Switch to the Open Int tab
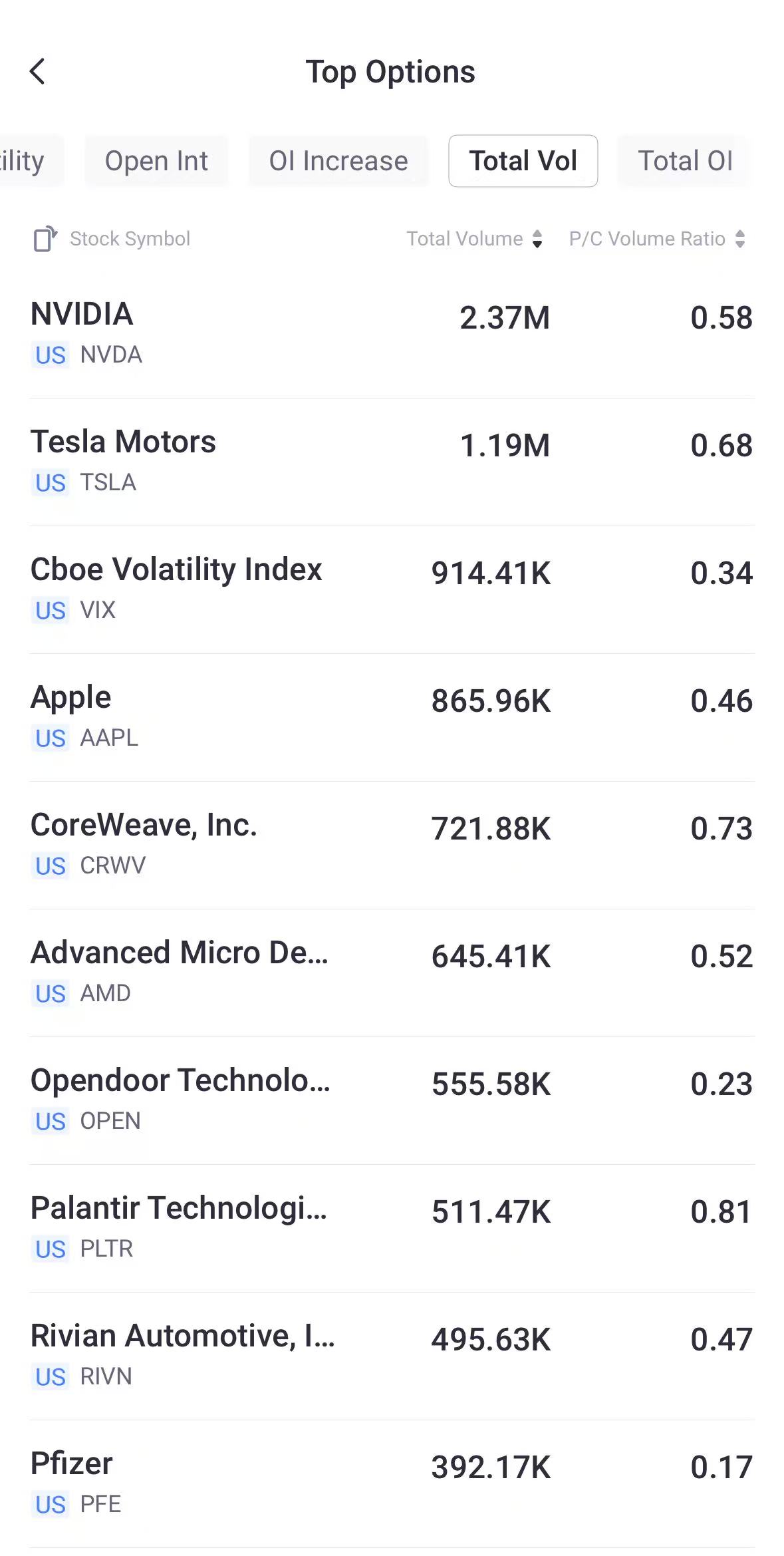Screen dimensions: 784x1556 [156, 161]
